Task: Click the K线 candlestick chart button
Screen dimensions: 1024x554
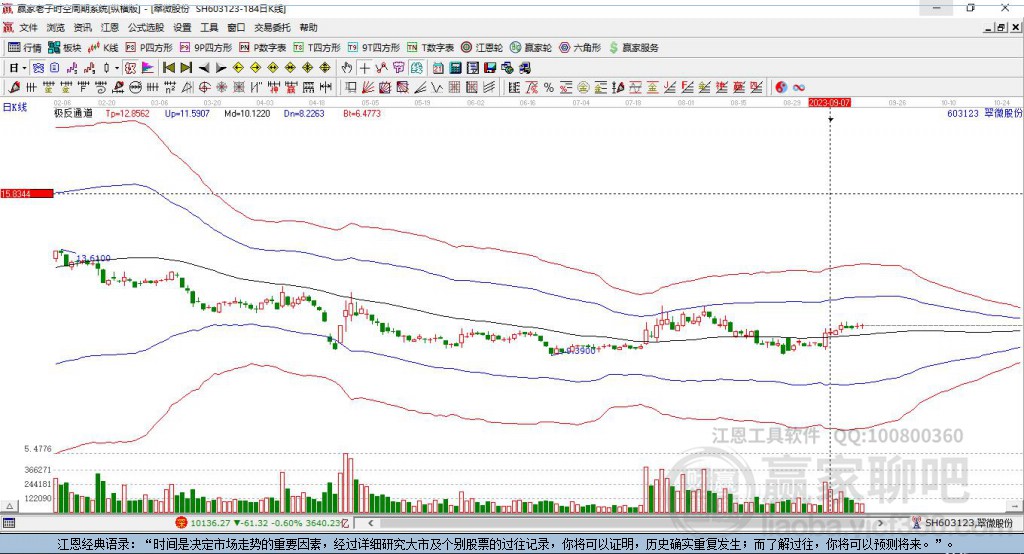Action: click(104, 47)
